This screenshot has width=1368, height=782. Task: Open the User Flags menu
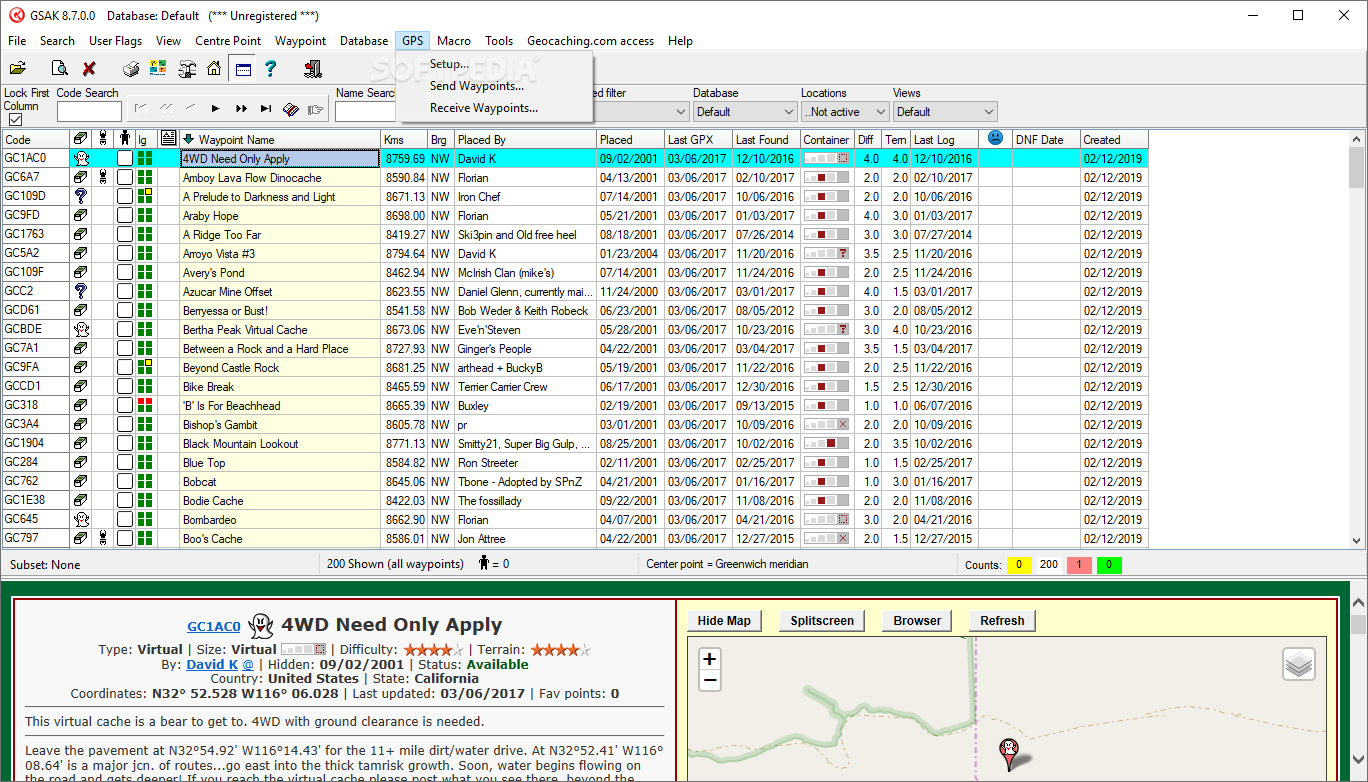tap(115, 41)
